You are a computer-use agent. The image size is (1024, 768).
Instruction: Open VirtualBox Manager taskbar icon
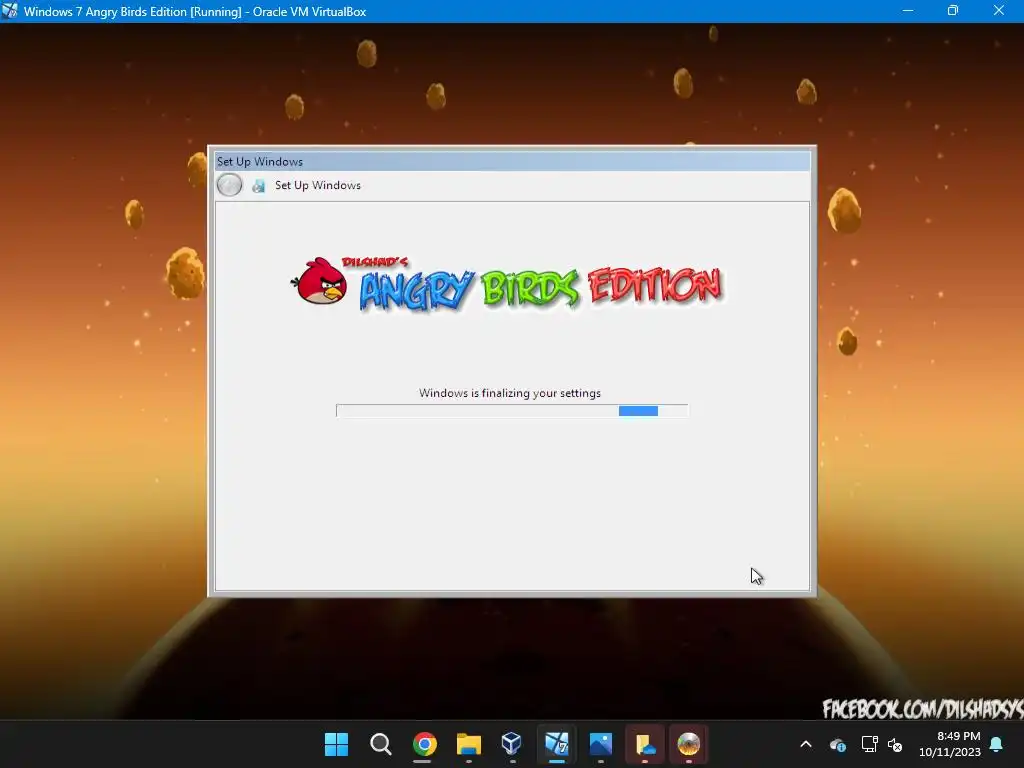coord(512,744)
